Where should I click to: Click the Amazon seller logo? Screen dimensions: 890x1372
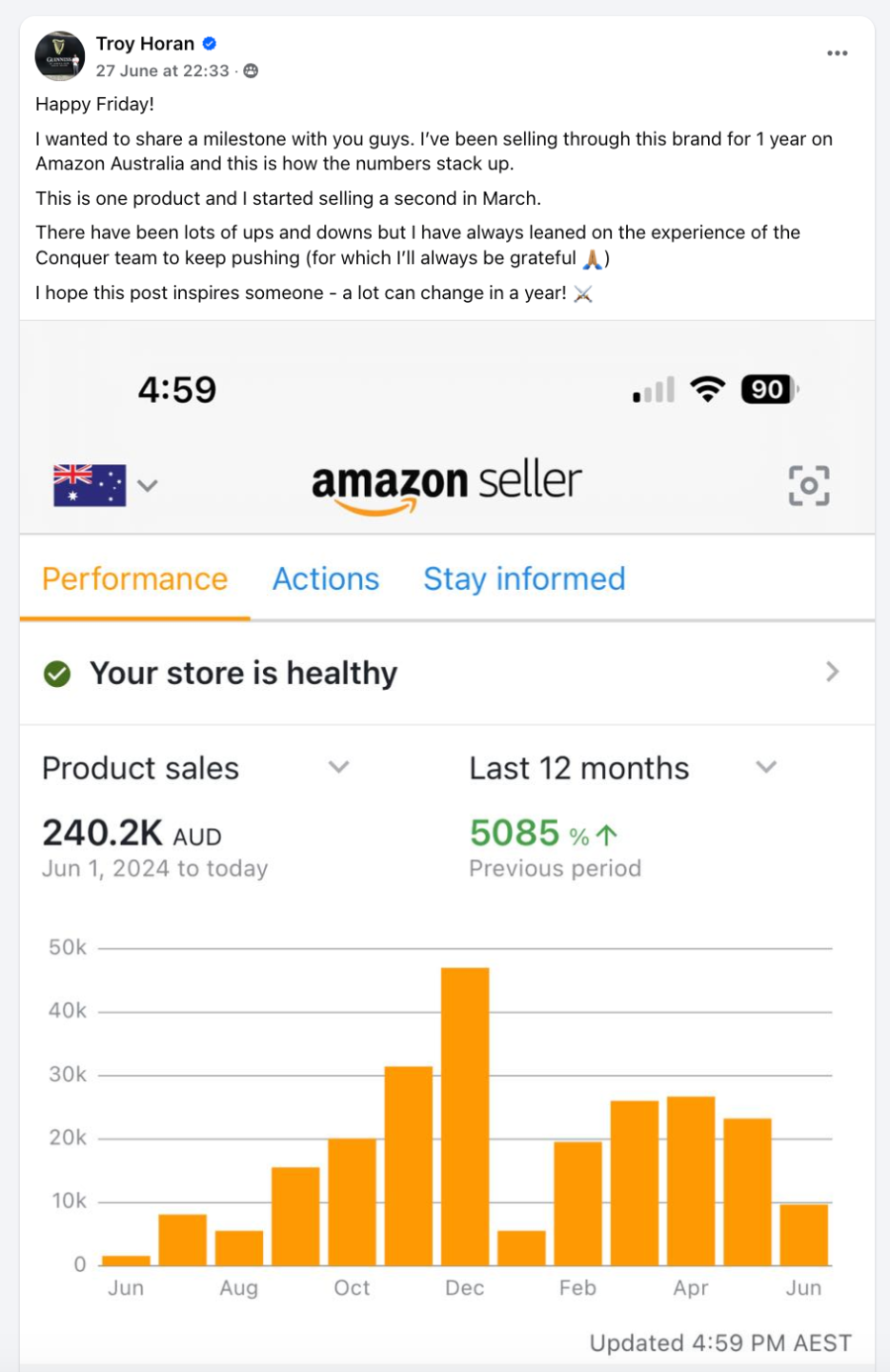pyautogui.click(x=446, y=485)
